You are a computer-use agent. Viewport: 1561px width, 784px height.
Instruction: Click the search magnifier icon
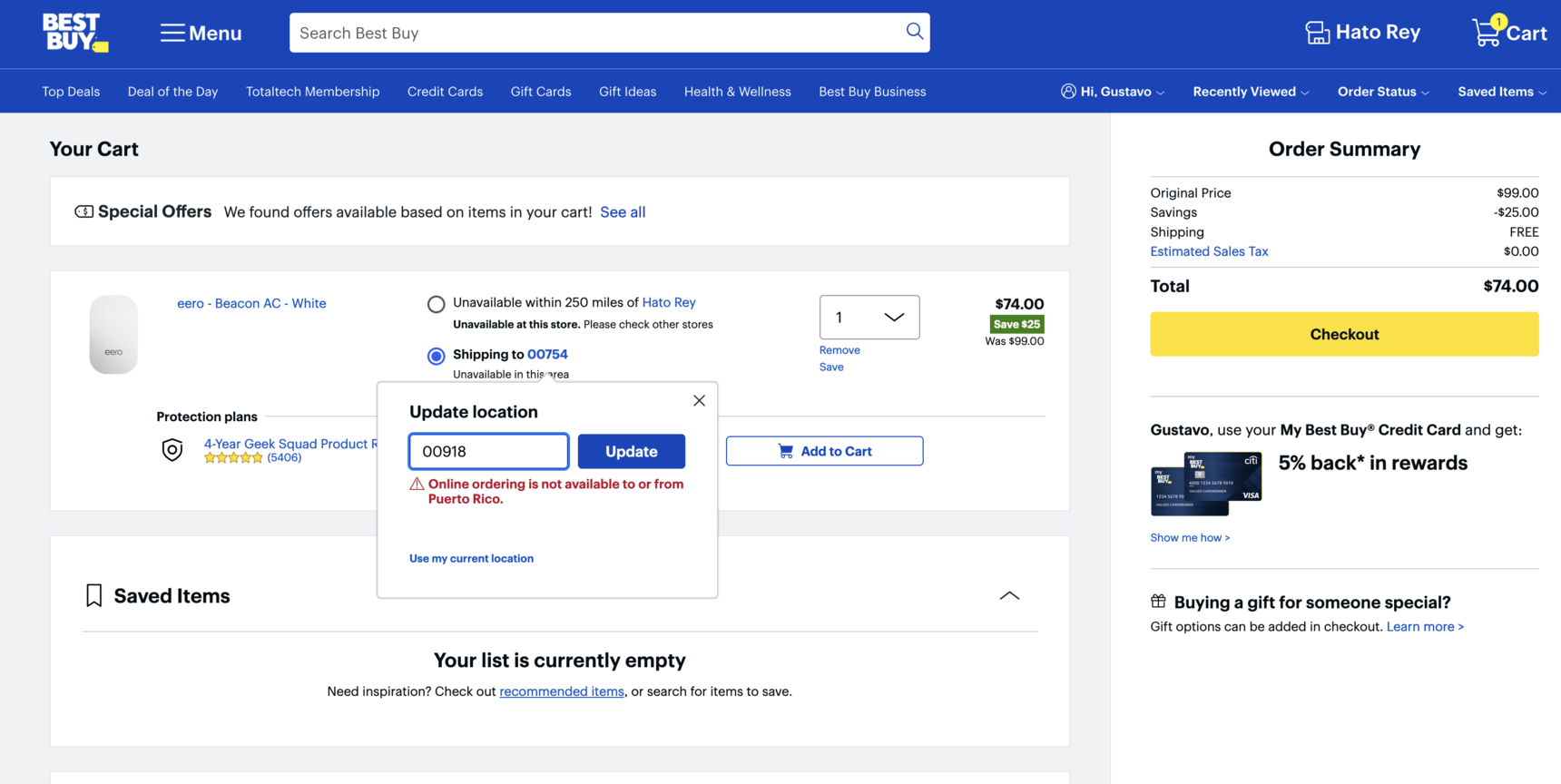pyautogui.click(x=914, y=32)
